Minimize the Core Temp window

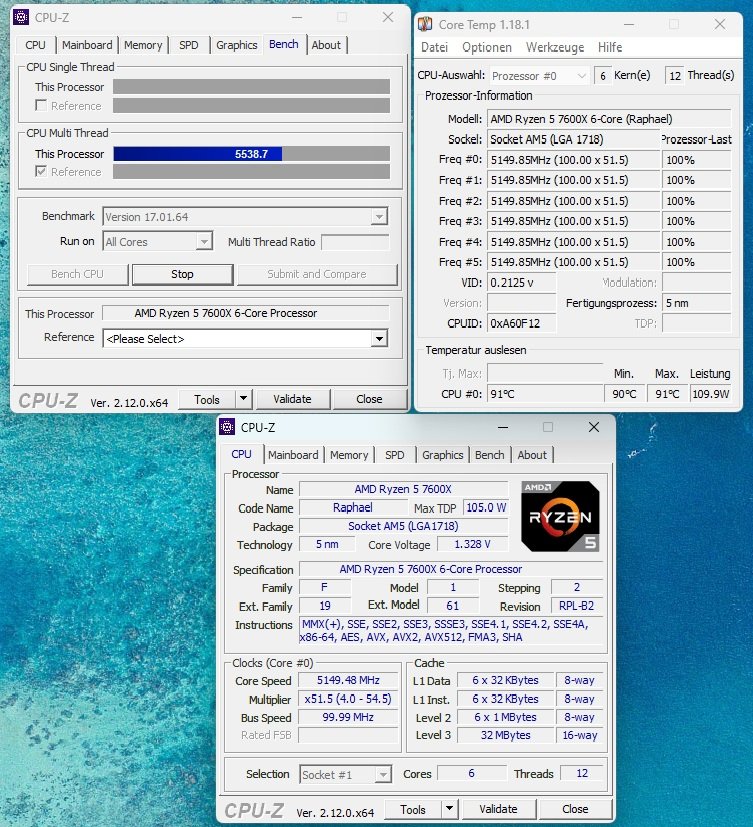tap(629, 24)
